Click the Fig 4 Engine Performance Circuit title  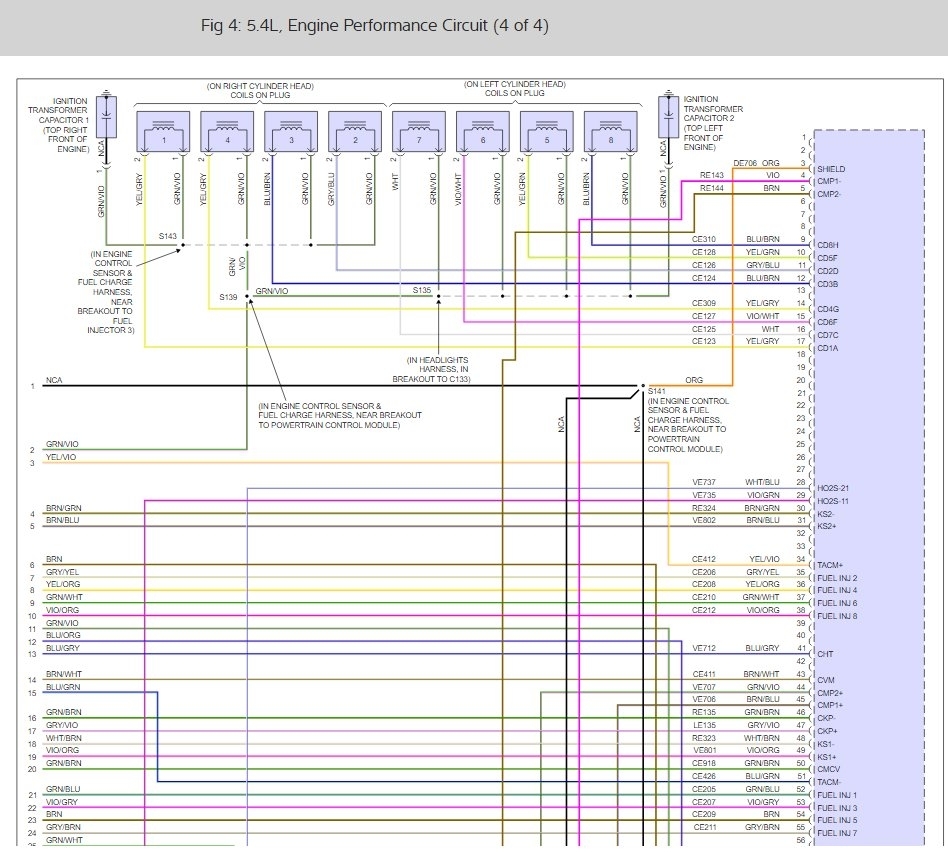click(375, 25)
